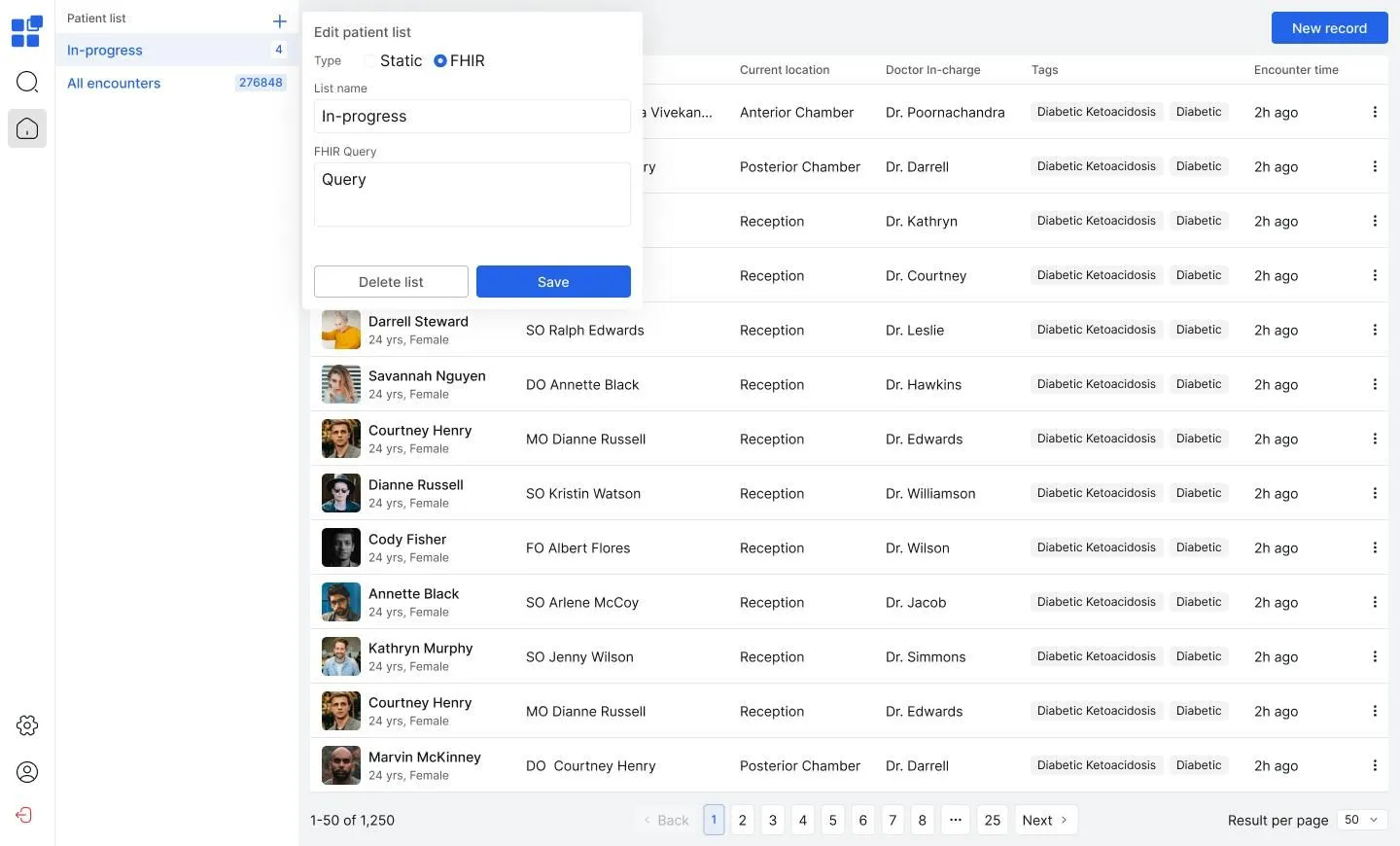Open the settings gear icon
This screenshot has width=1400, height=846.
pos(26,724)
